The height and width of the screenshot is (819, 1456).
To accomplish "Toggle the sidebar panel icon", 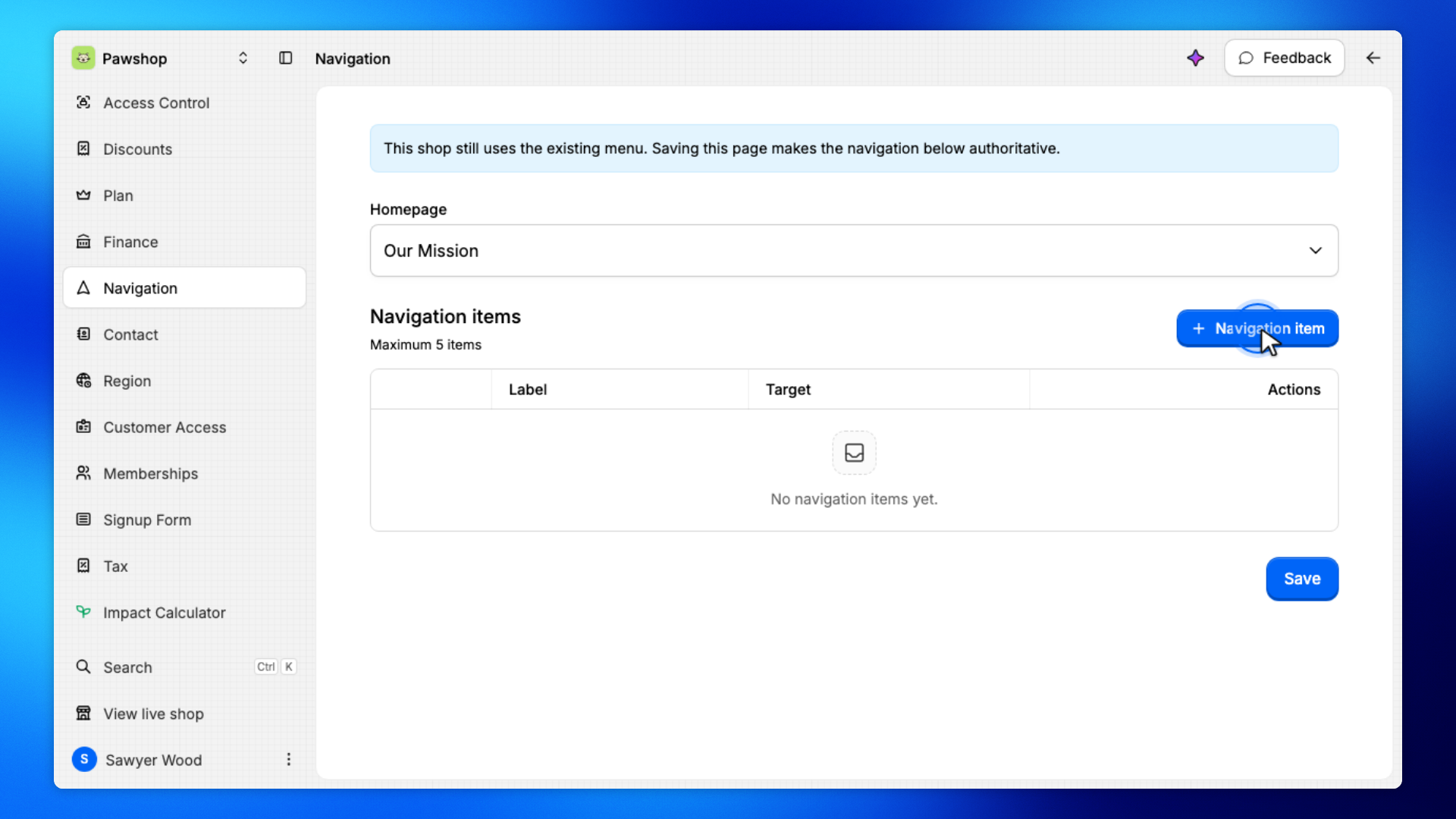I will pos(285,58).
